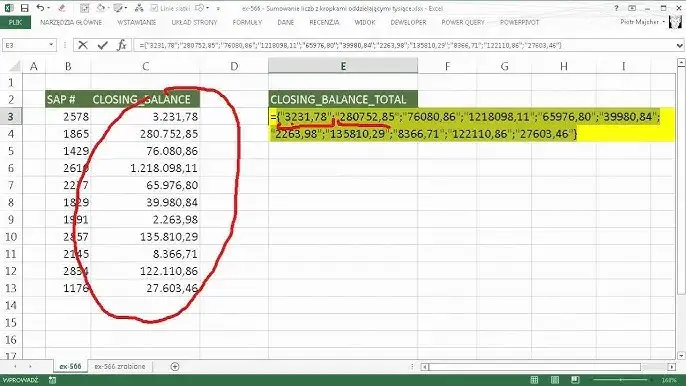Switch to Page Break Preview
The image size is (686, 386).
575,380
